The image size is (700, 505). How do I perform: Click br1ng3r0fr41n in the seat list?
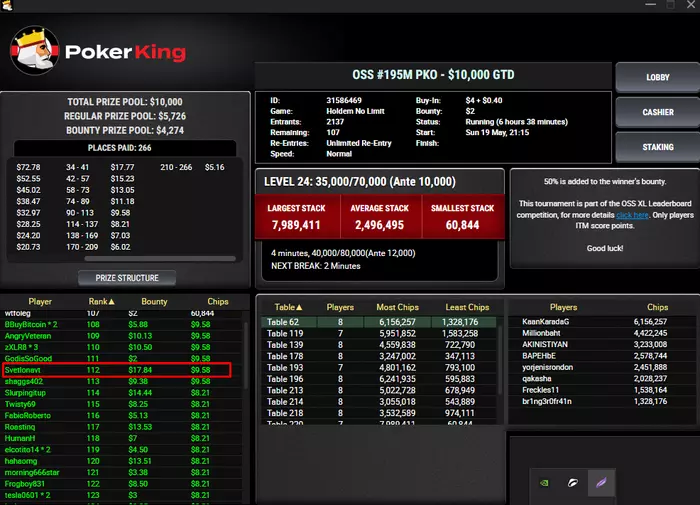[602, 401]
